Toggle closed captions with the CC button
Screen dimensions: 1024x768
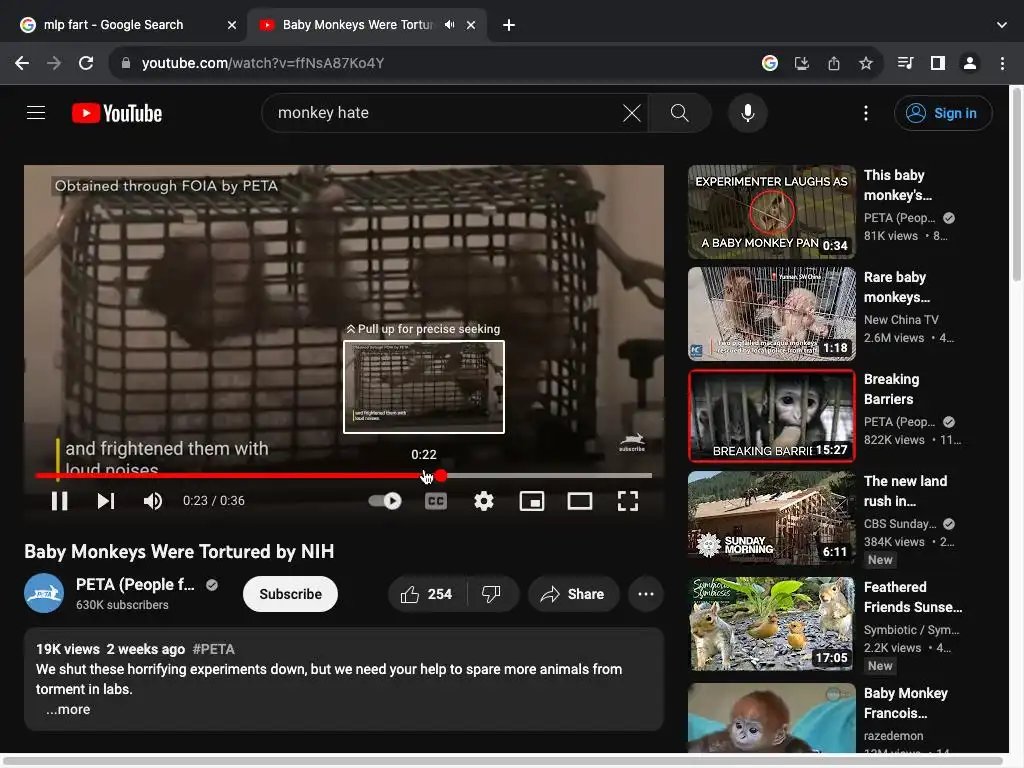pyautogui.click(x=436, y=501)
